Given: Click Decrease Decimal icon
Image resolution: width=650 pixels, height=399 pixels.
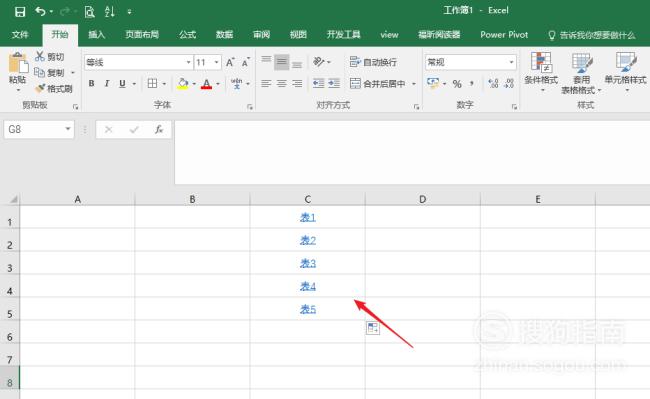Looking at the screenshot, I should coord(509,84).
